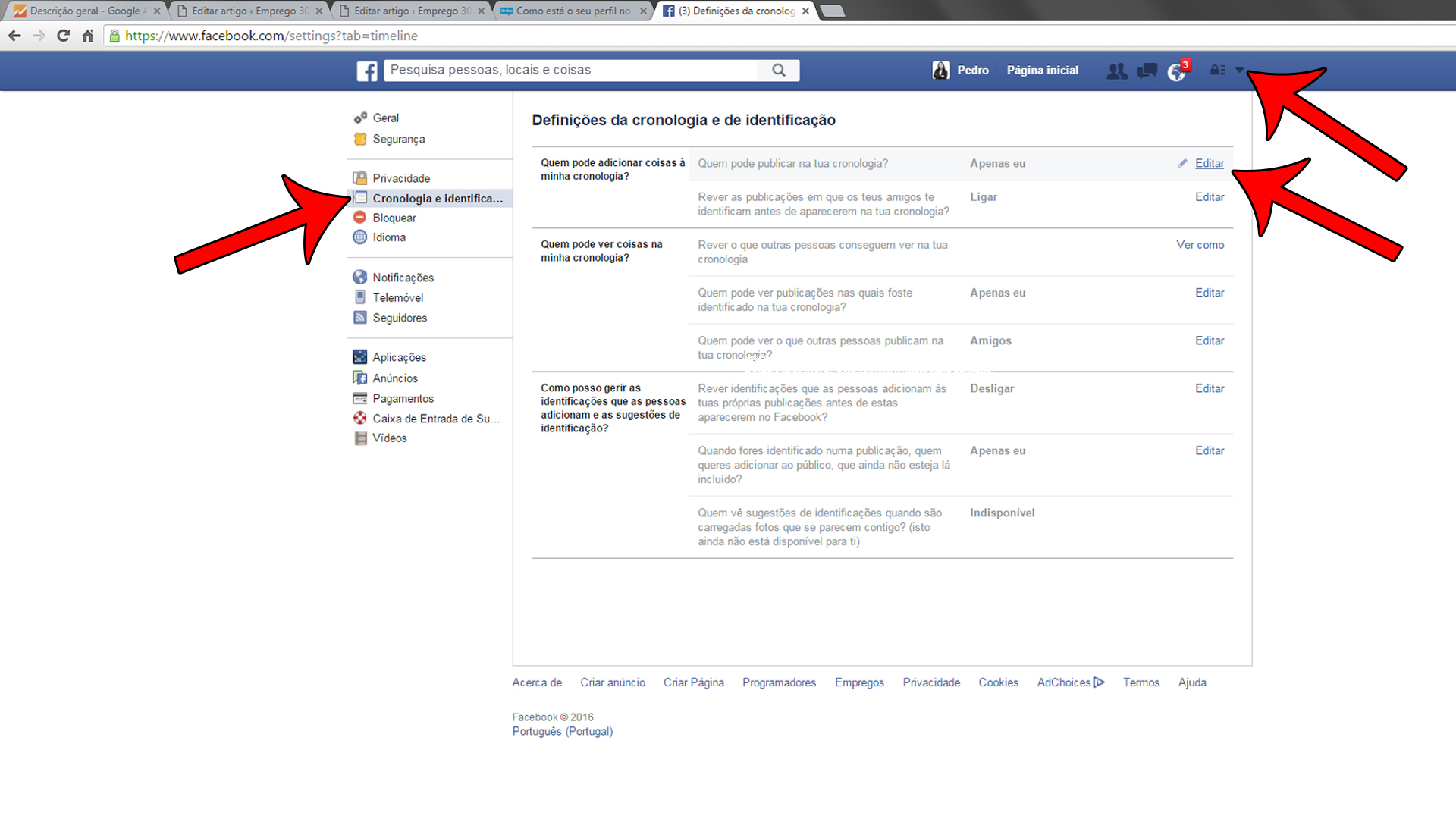1456x819 pixels.
Task: Open Página inicial from top bar
Action: (x=1042, y=70)
